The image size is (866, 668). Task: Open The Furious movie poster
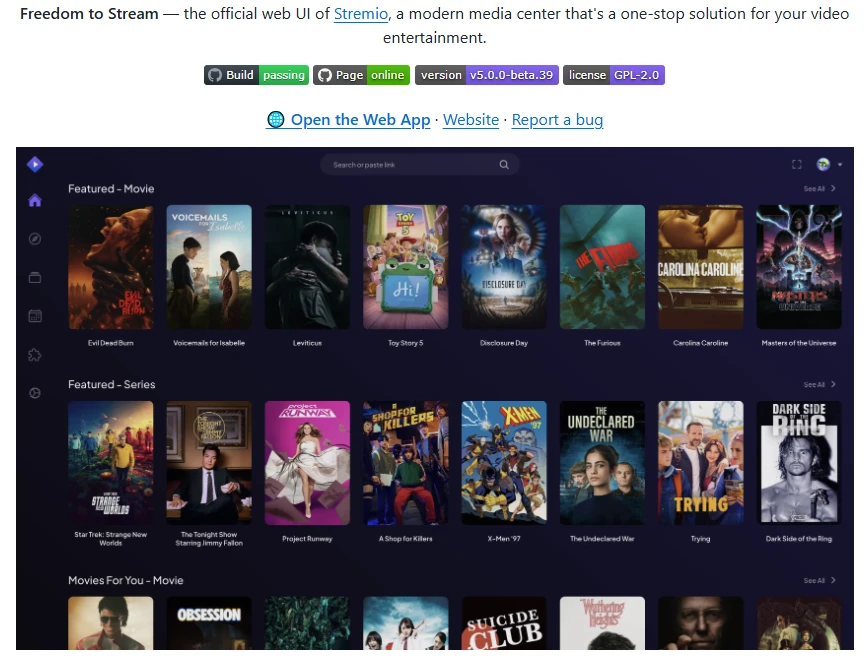coord(602,267)
